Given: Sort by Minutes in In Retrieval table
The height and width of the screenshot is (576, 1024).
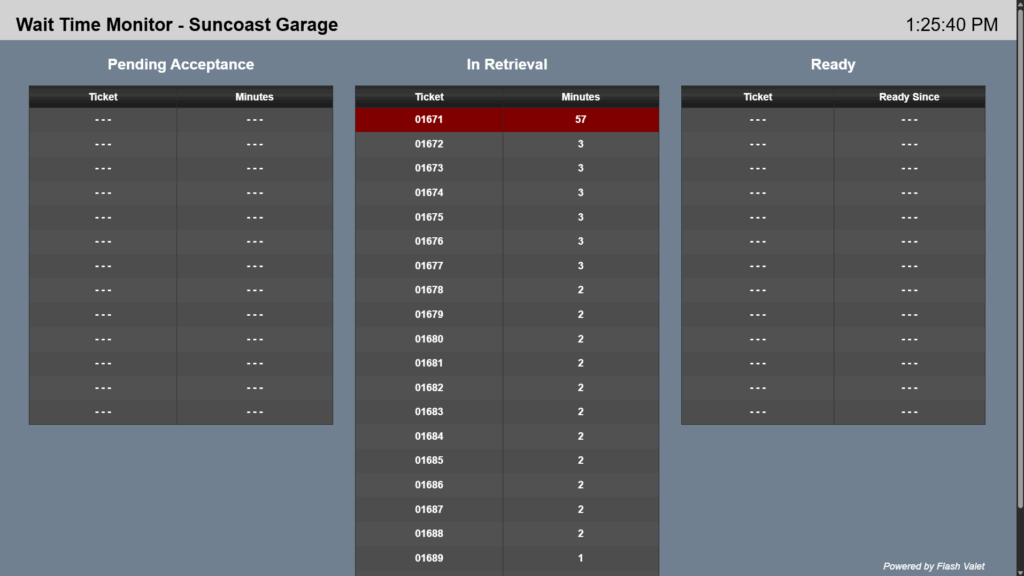Looking at the screenshot, I should (580, 97).
